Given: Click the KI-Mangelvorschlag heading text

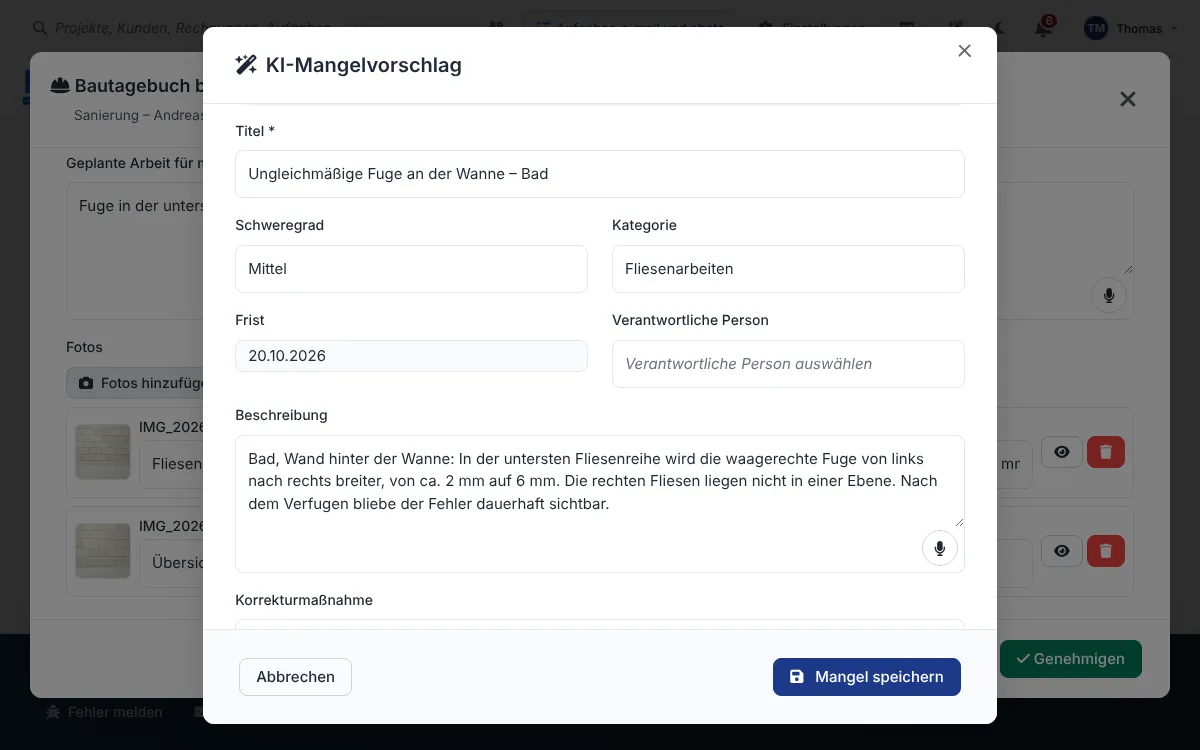Looking at the screenshot, I should [364, 65].
